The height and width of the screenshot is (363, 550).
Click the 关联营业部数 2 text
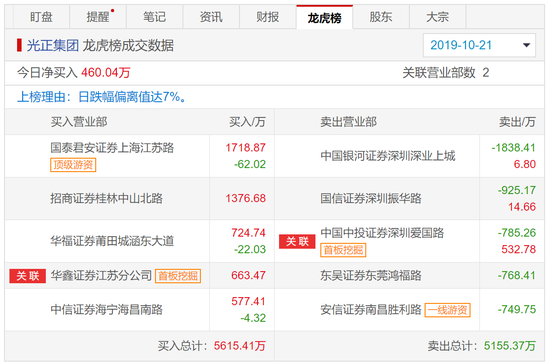(x=445, y=73)
